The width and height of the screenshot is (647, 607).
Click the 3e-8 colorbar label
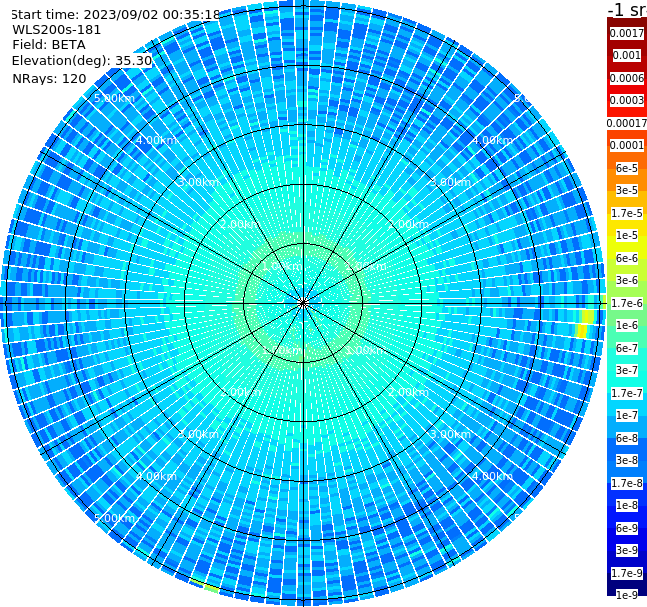coord(627,460)
